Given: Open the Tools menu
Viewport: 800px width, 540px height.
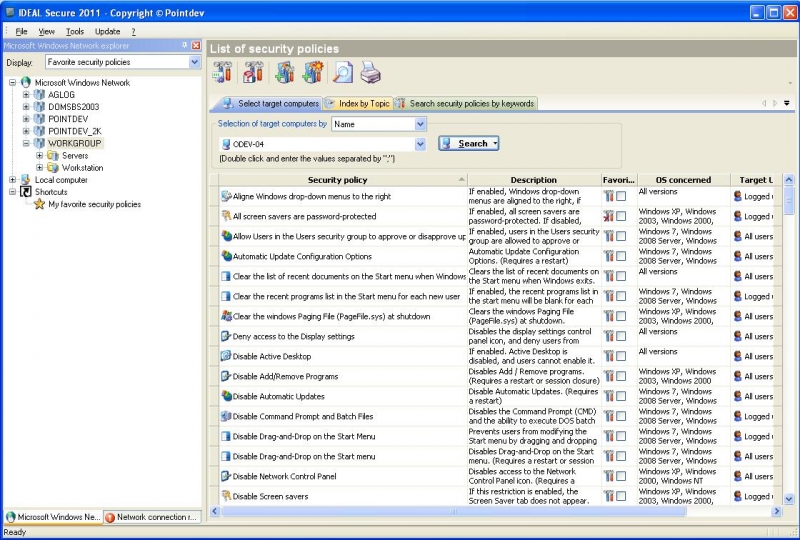Looking at the screenshot, I should (x=75, y=32).
